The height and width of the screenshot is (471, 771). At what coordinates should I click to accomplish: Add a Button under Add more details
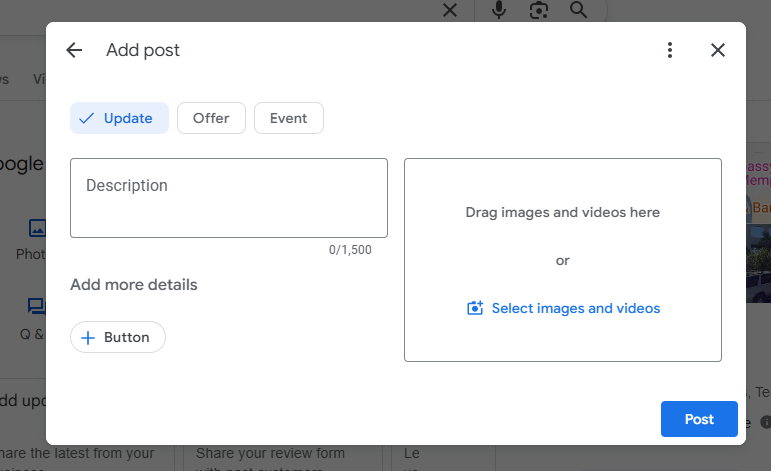click(x=118, y=337)
